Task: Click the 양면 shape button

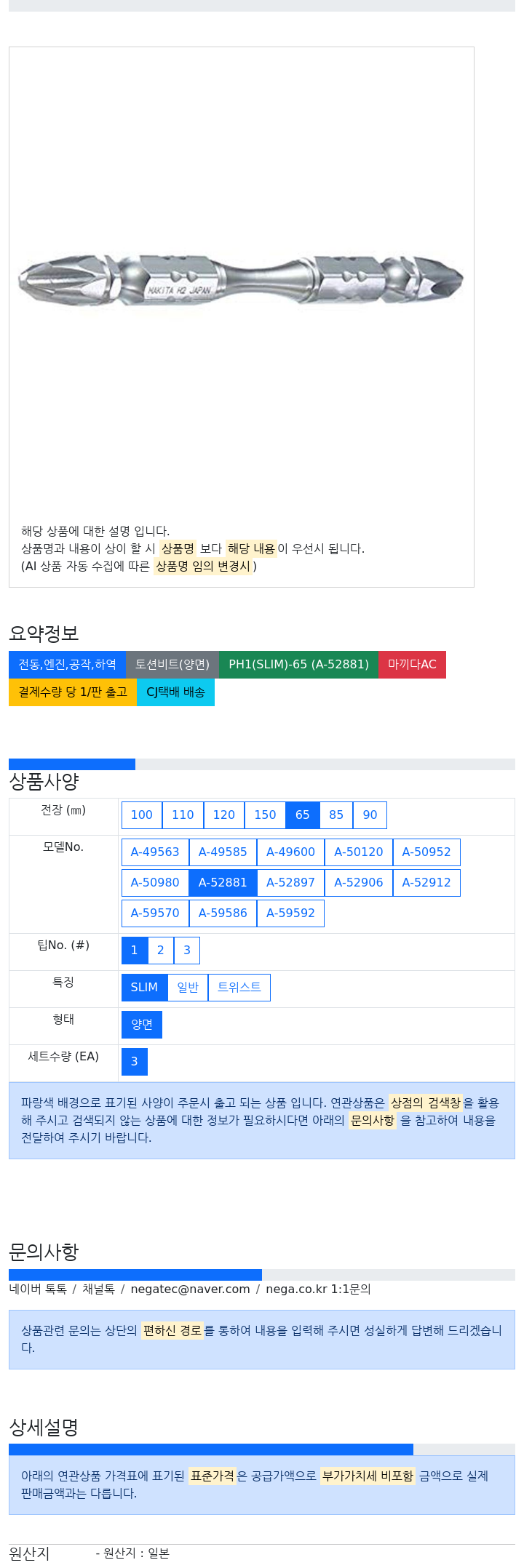Action: pos(142,1025)
